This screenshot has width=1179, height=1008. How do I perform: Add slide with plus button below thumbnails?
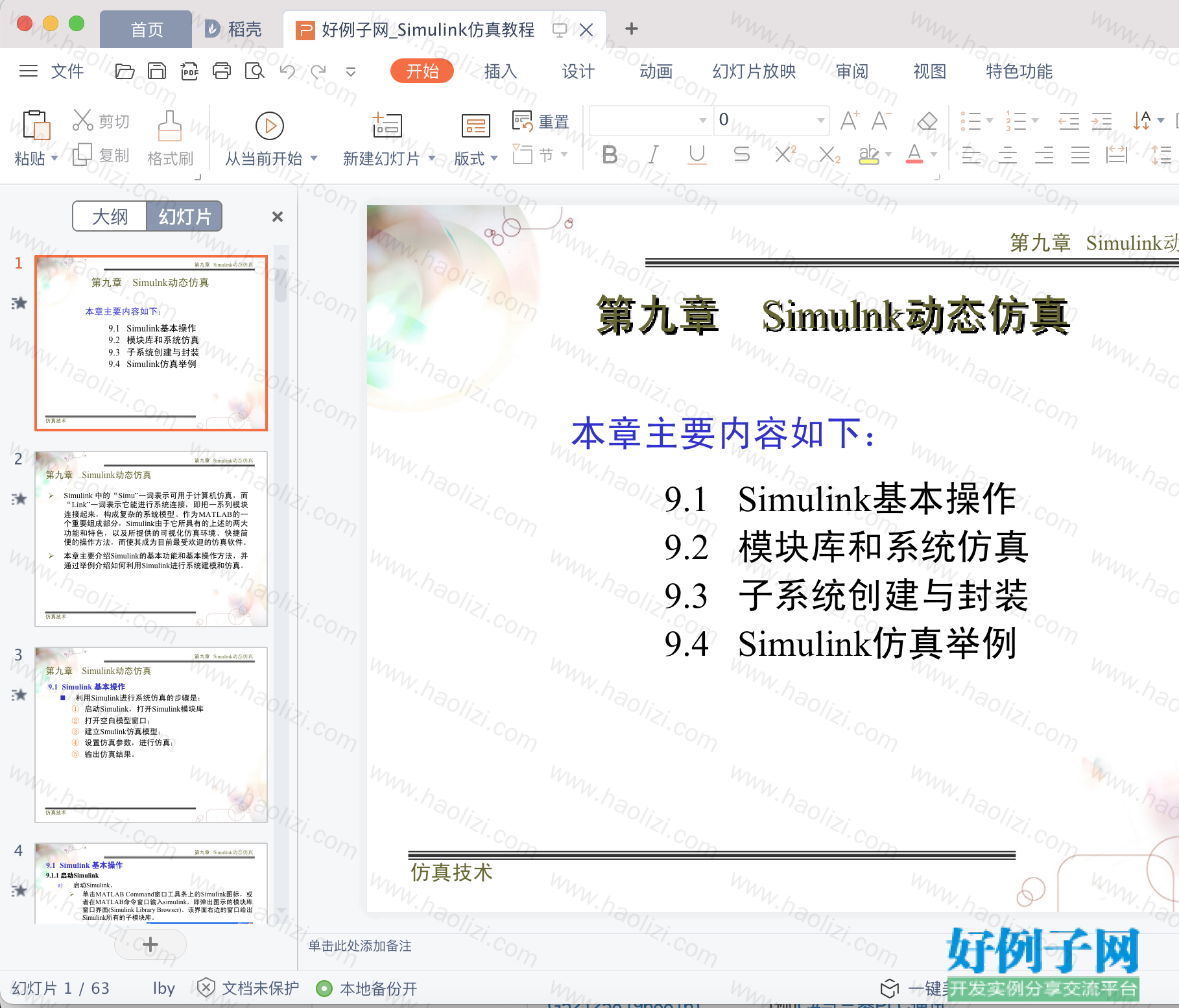pyautogui.click(x=150, y=944)
